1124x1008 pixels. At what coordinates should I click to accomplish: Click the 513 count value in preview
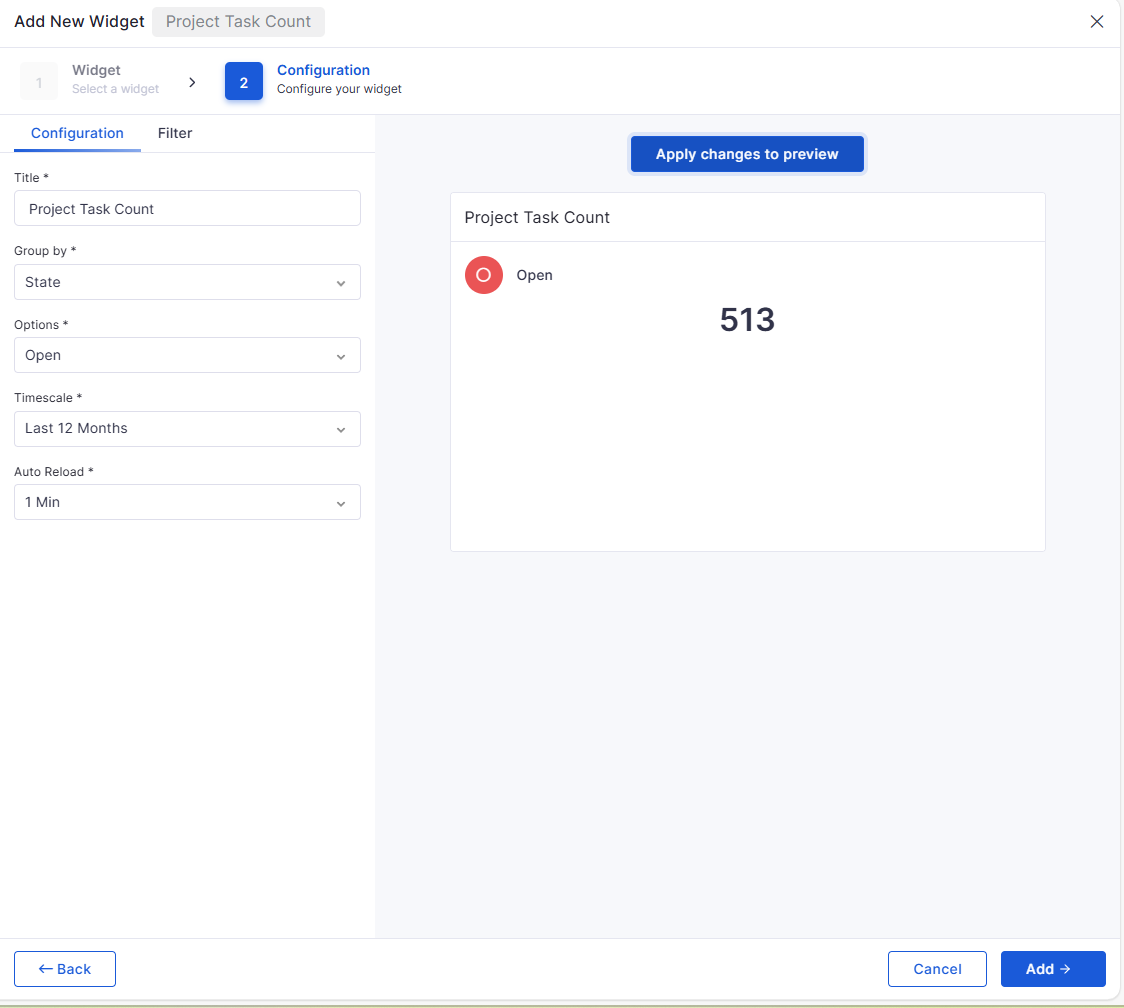(747, 320)
